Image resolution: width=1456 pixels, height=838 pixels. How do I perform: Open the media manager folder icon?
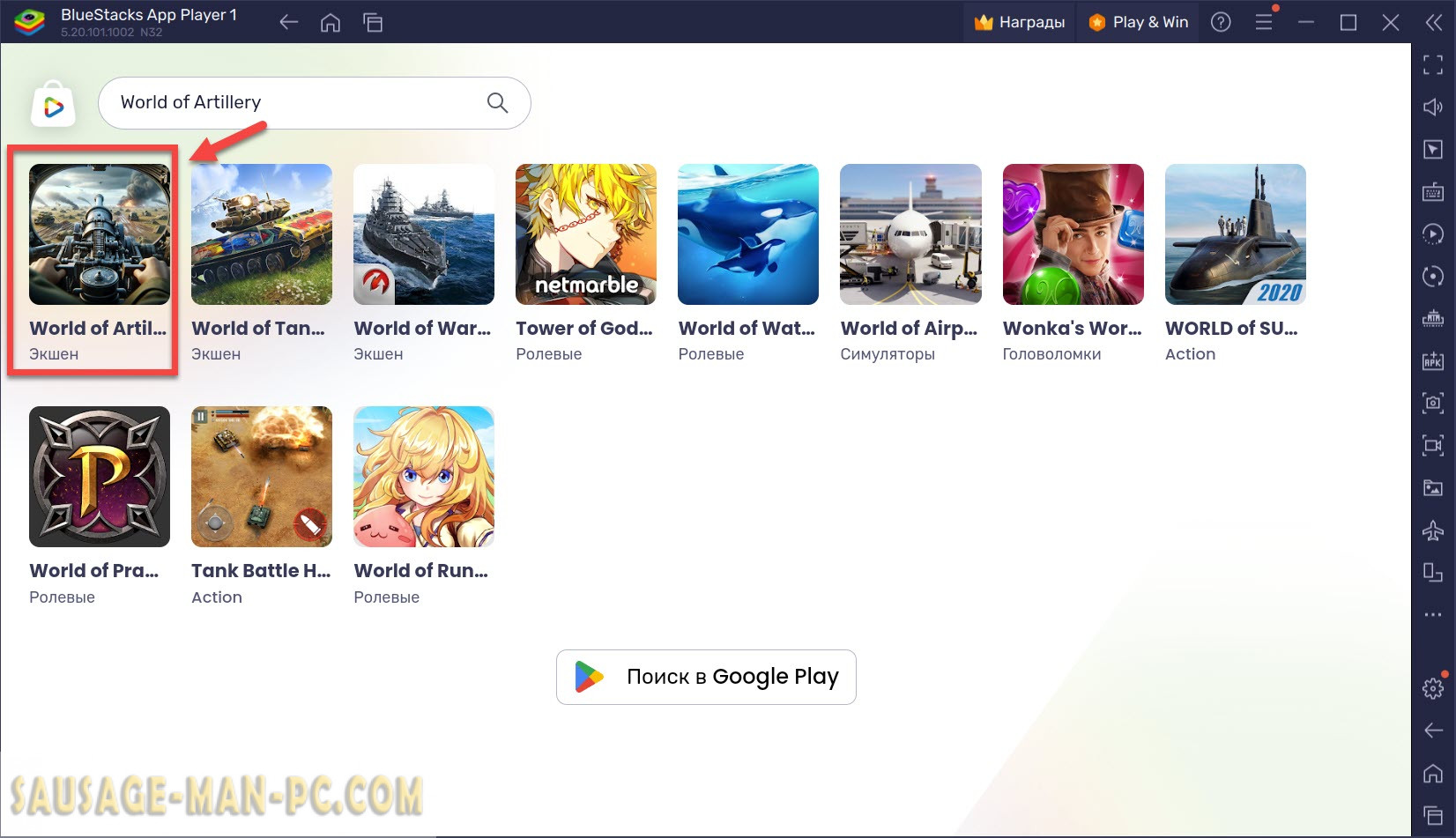point(1433,487)
